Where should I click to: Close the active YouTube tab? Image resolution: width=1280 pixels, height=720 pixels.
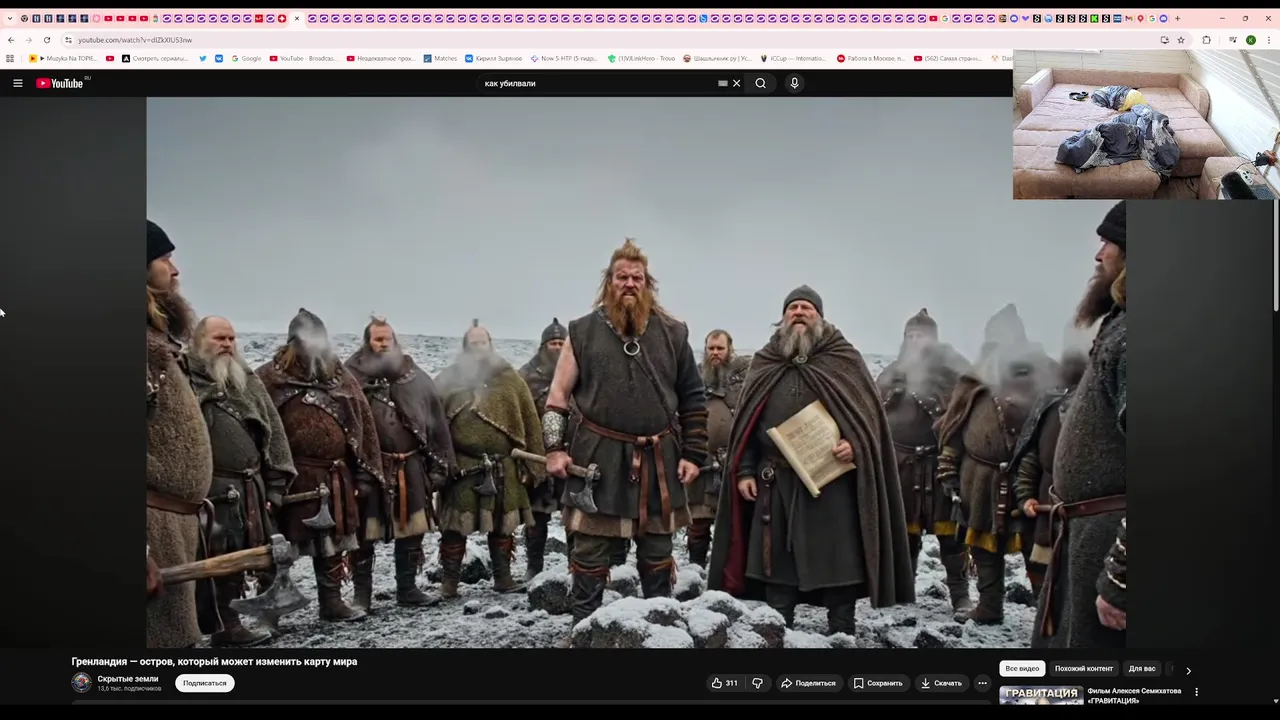pyautogui.click(x=296, y=18)
